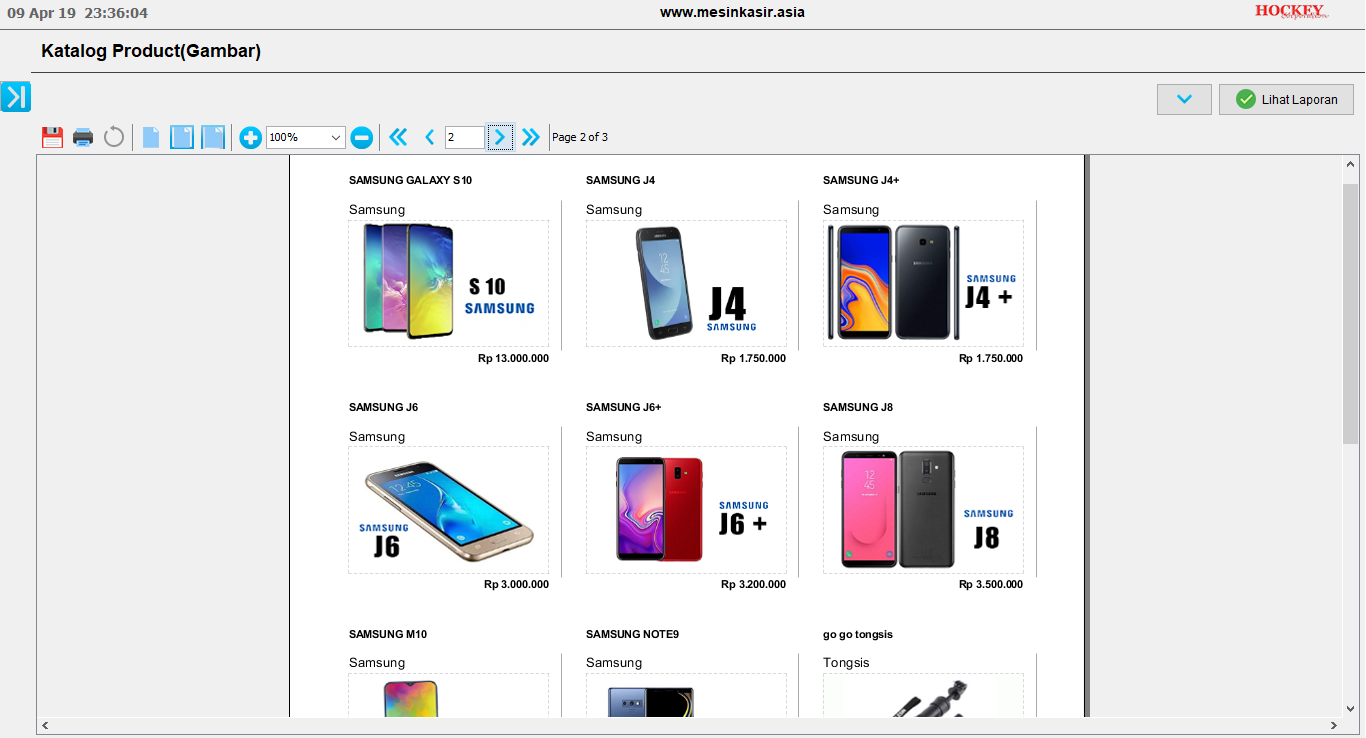1366x738 pixels.
Task: Click the Samsung J6+ product image
Action: (x=686, y=510)
